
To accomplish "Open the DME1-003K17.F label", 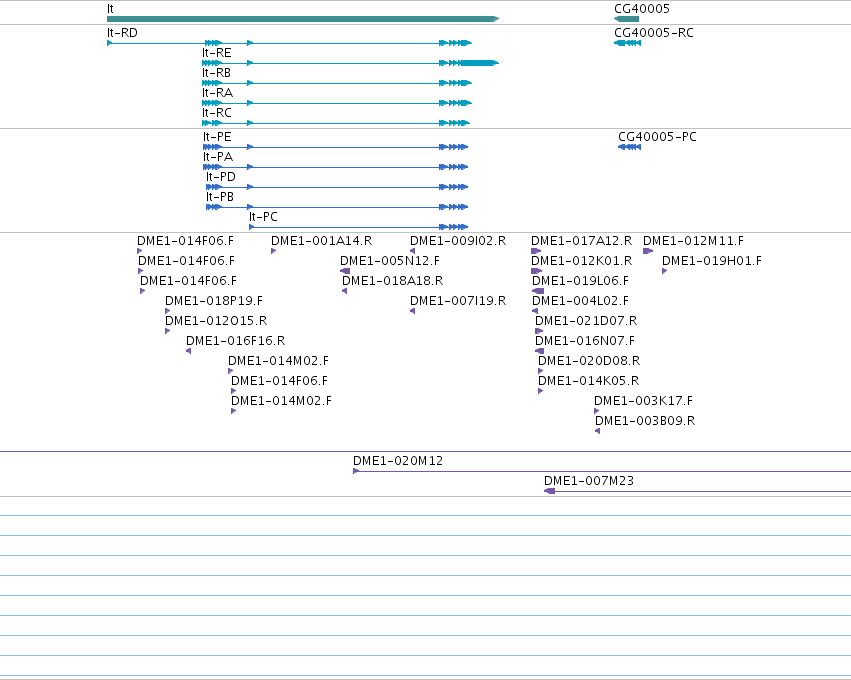I will tap(643, 402).
